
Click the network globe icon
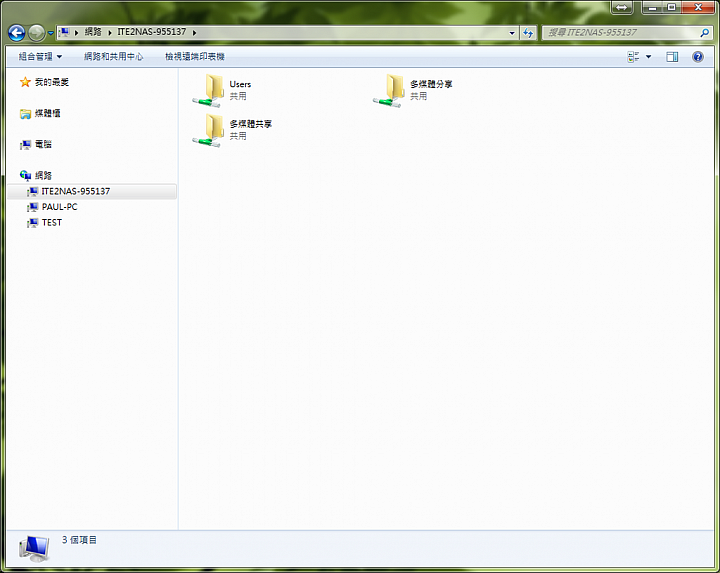(x=25, y=175)
